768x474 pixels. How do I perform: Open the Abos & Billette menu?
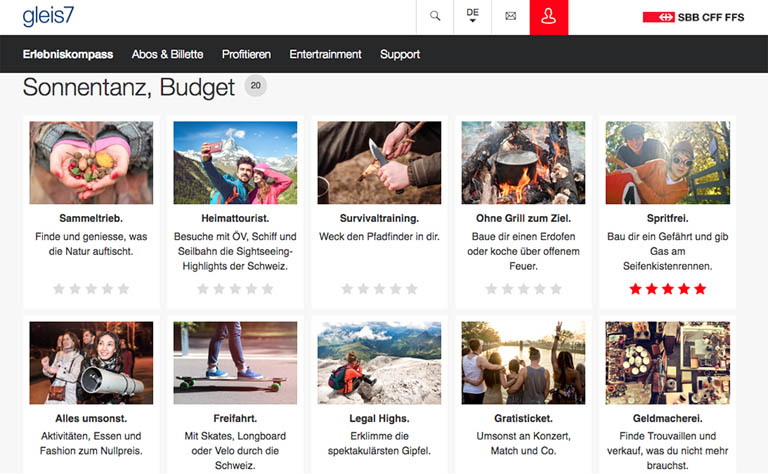[x=167, y=54]
